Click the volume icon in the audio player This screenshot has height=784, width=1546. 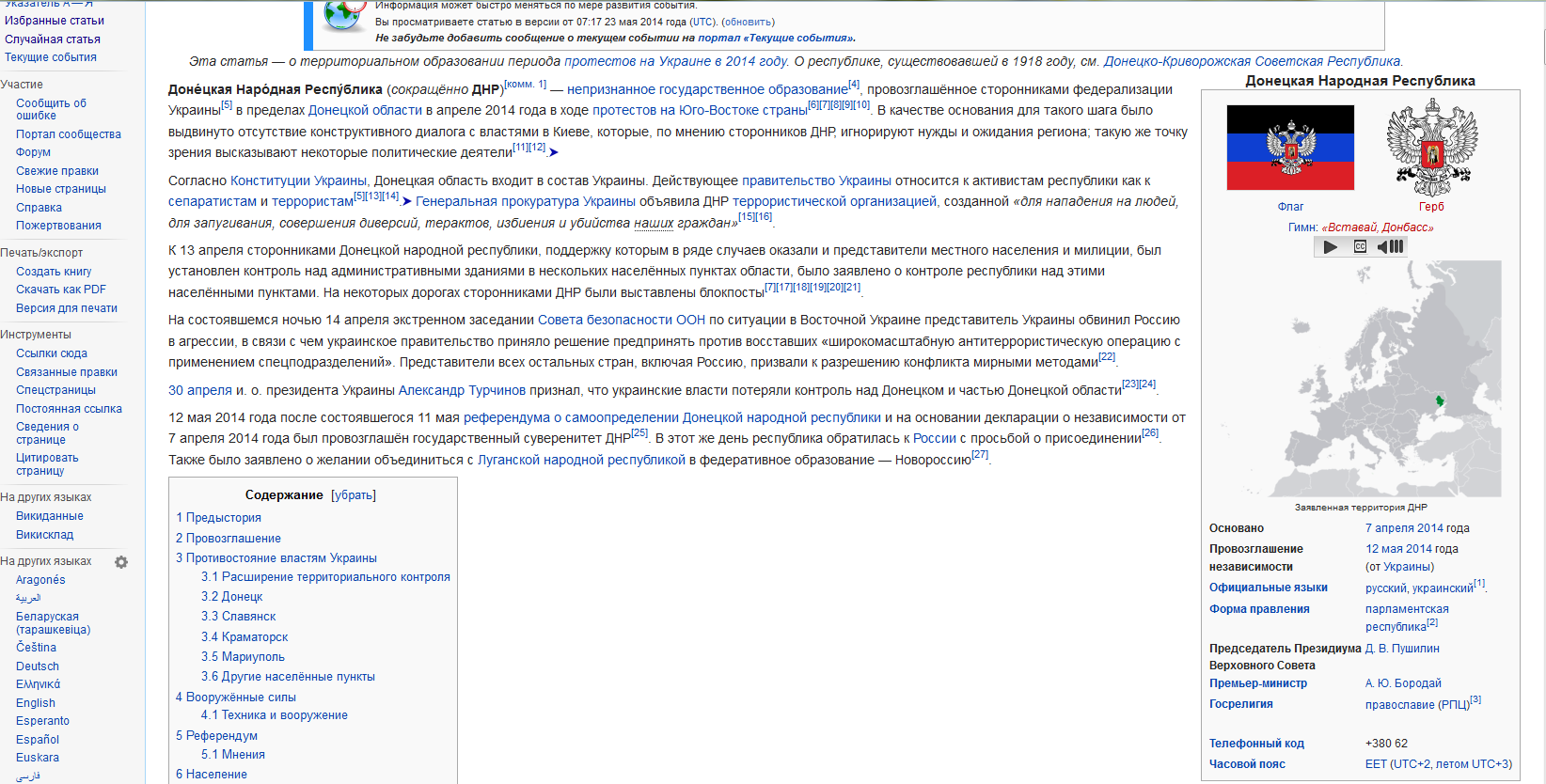click(x=1390, y=246)
